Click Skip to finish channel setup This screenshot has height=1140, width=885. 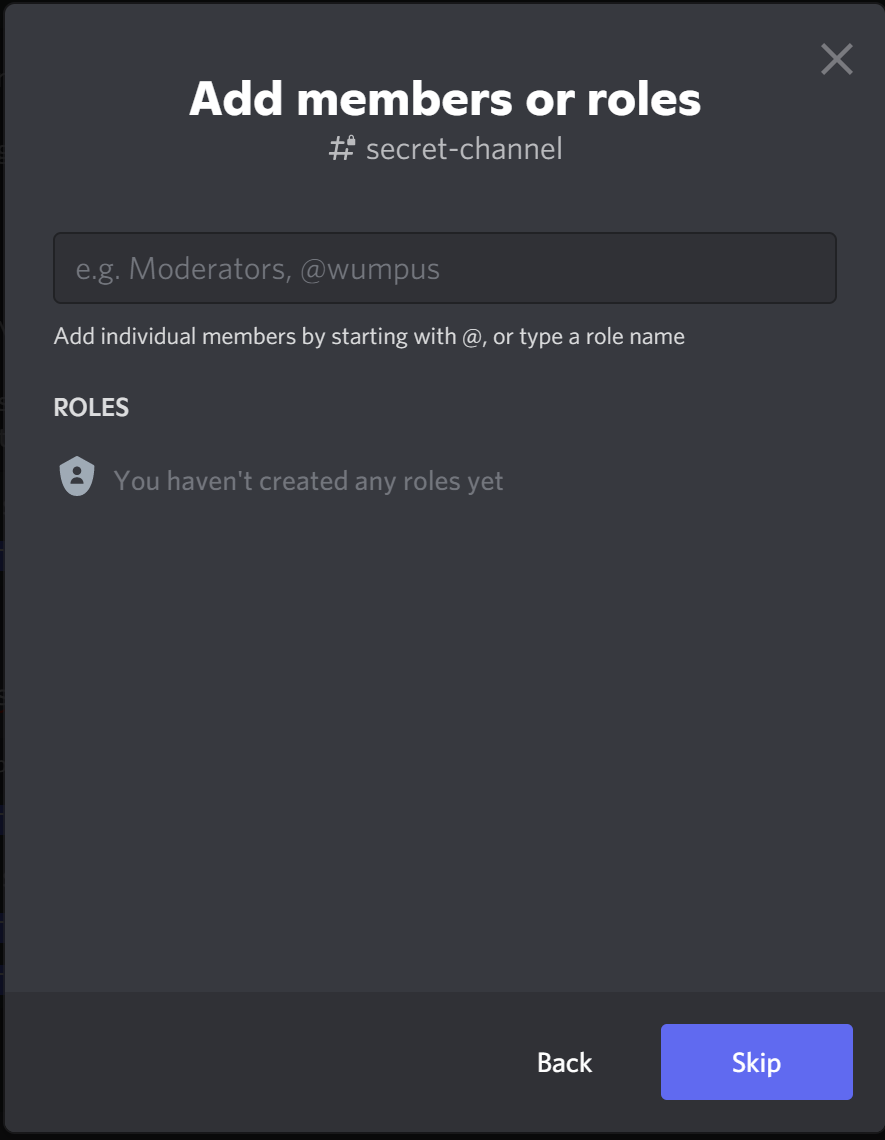pos(756,1062)
